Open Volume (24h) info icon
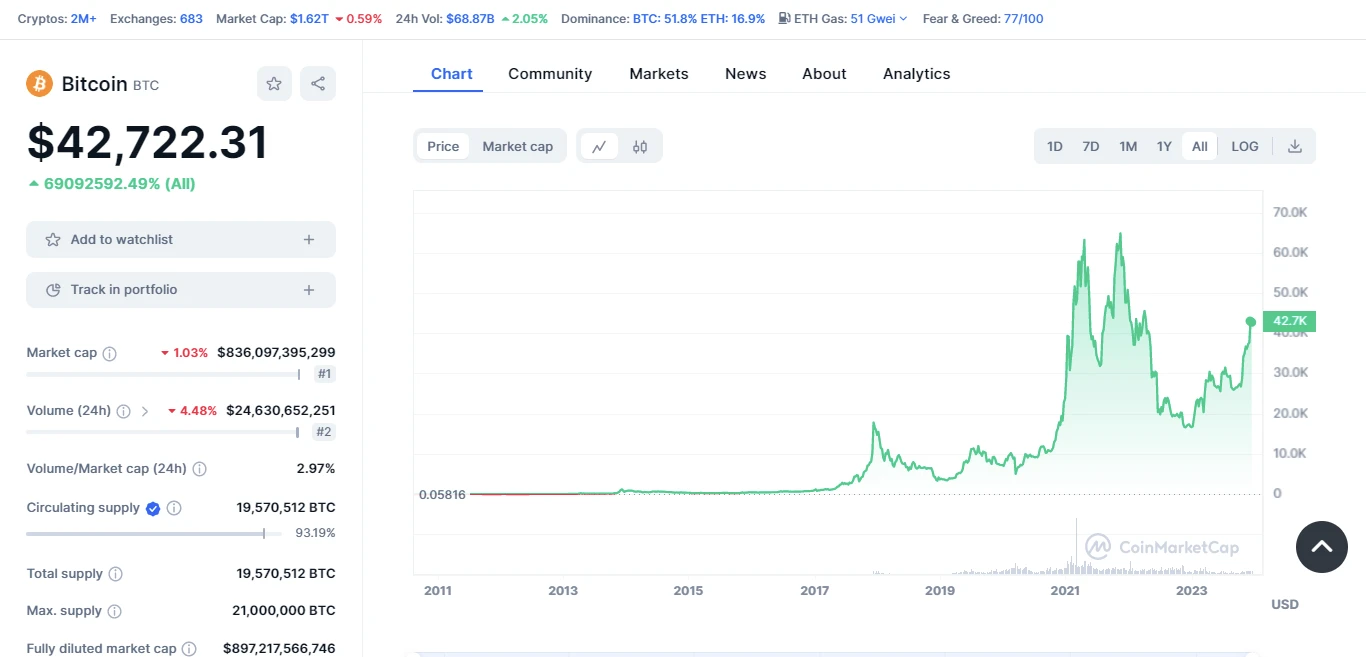This screenshot has width=1366, height=657. 123,411
